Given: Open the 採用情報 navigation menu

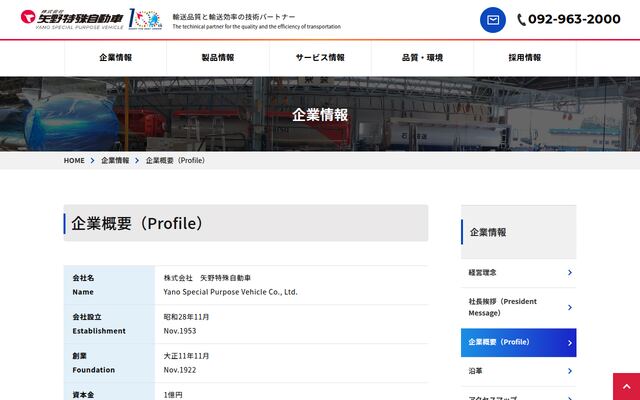Looking at the screenshot, I should 525,58.
